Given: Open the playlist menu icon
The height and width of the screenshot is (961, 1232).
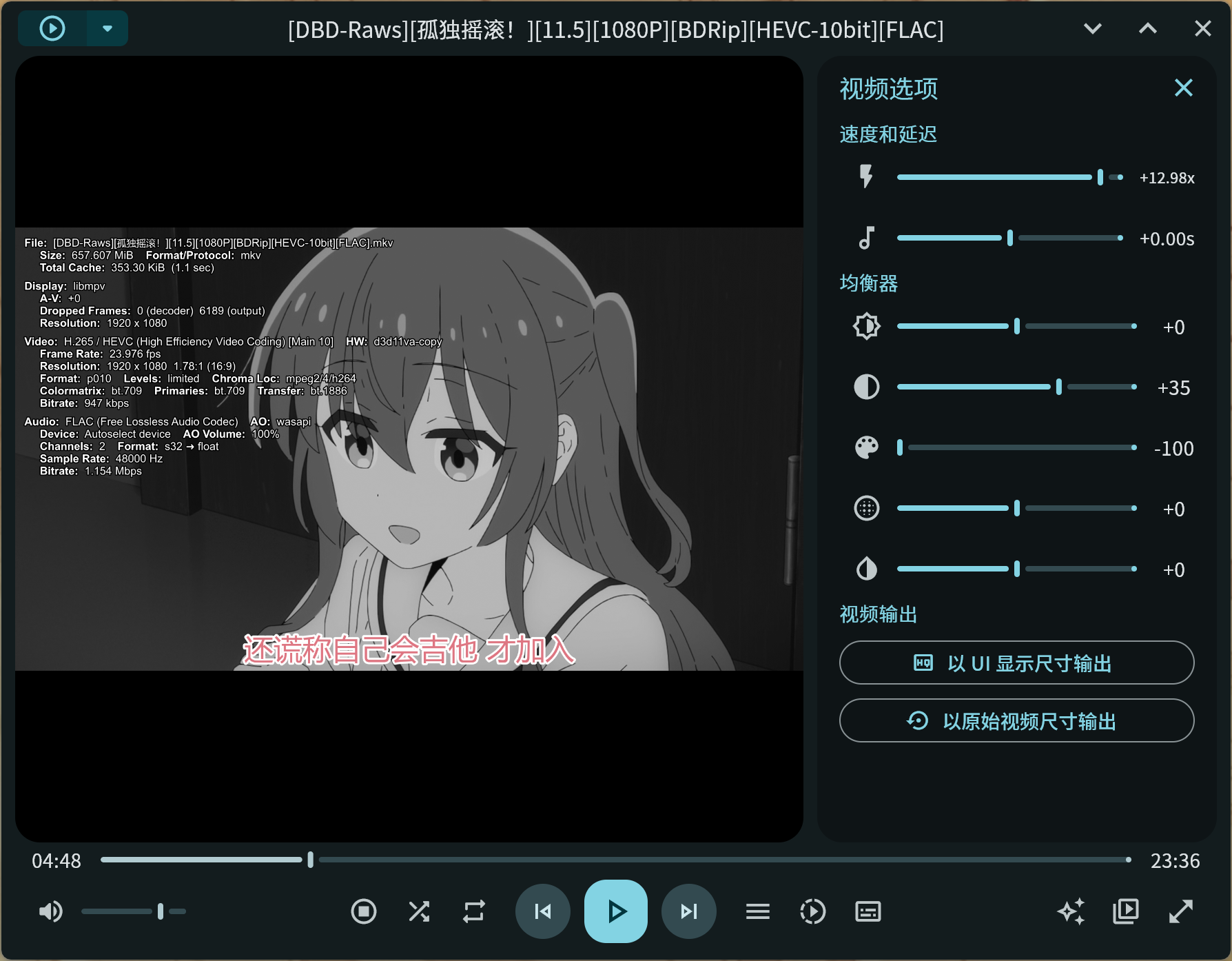Looking at the screenshot, I should click(758, 911).
